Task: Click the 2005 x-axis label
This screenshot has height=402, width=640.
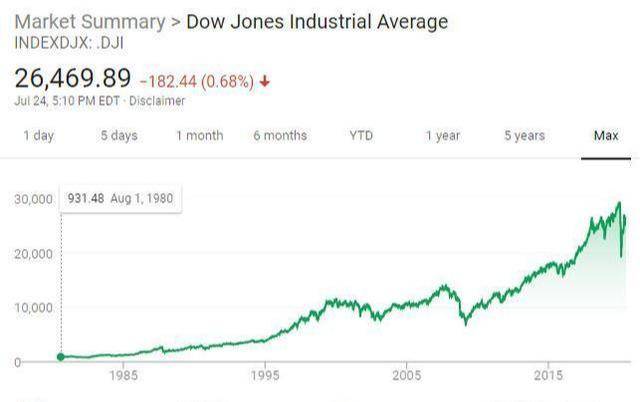Action: (406, 377)
